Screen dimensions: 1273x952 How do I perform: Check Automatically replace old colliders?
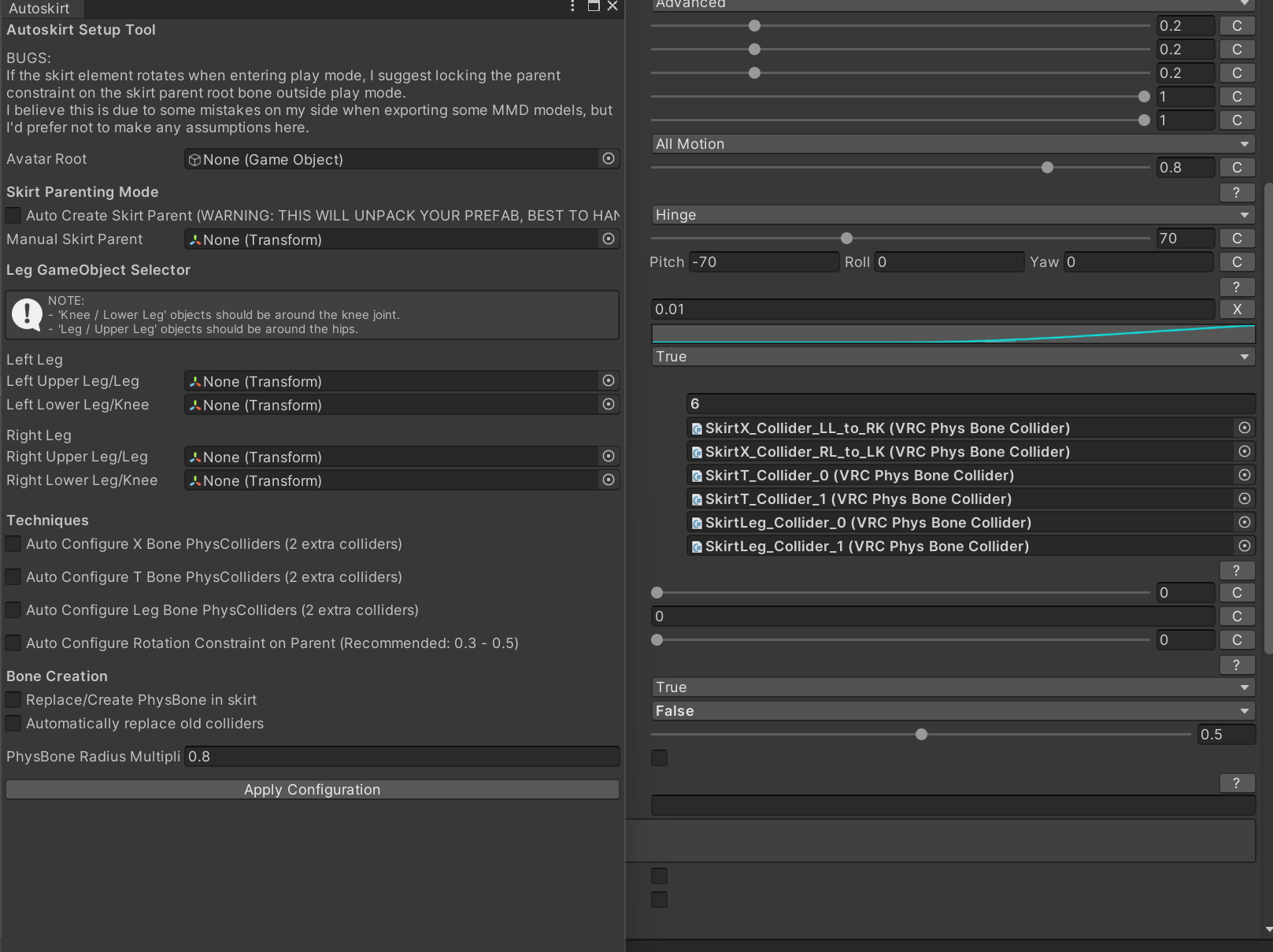click(13, 724)
